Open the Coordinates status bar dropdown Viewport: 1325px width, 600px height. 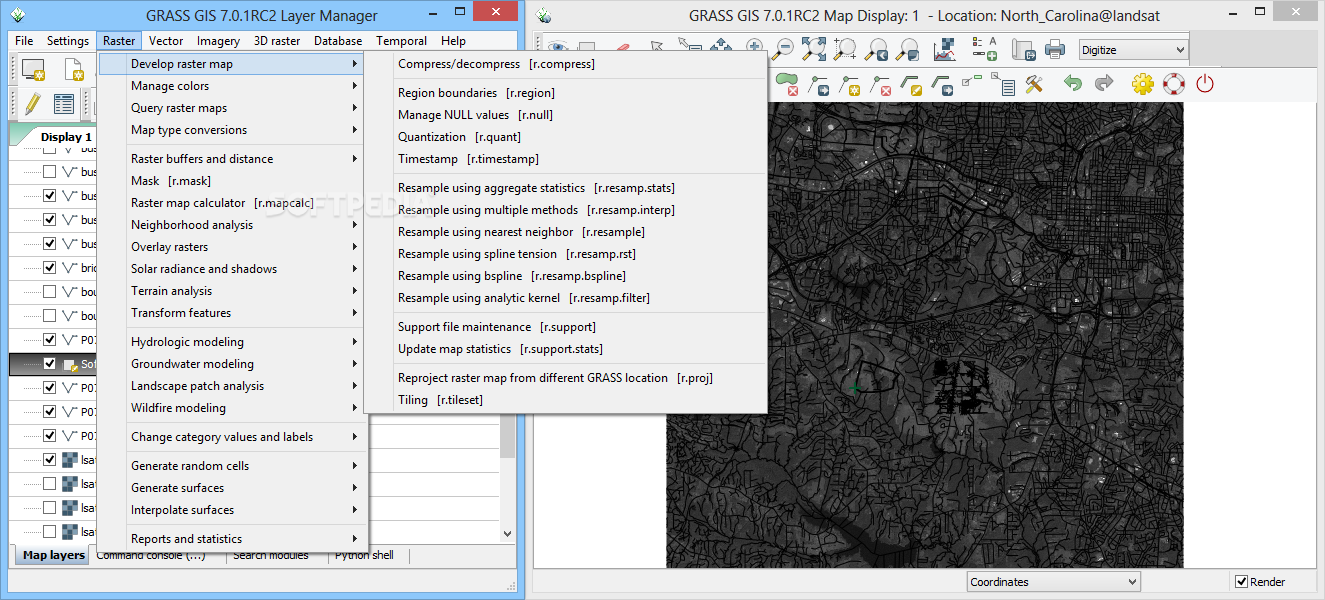click(1054, 582)
